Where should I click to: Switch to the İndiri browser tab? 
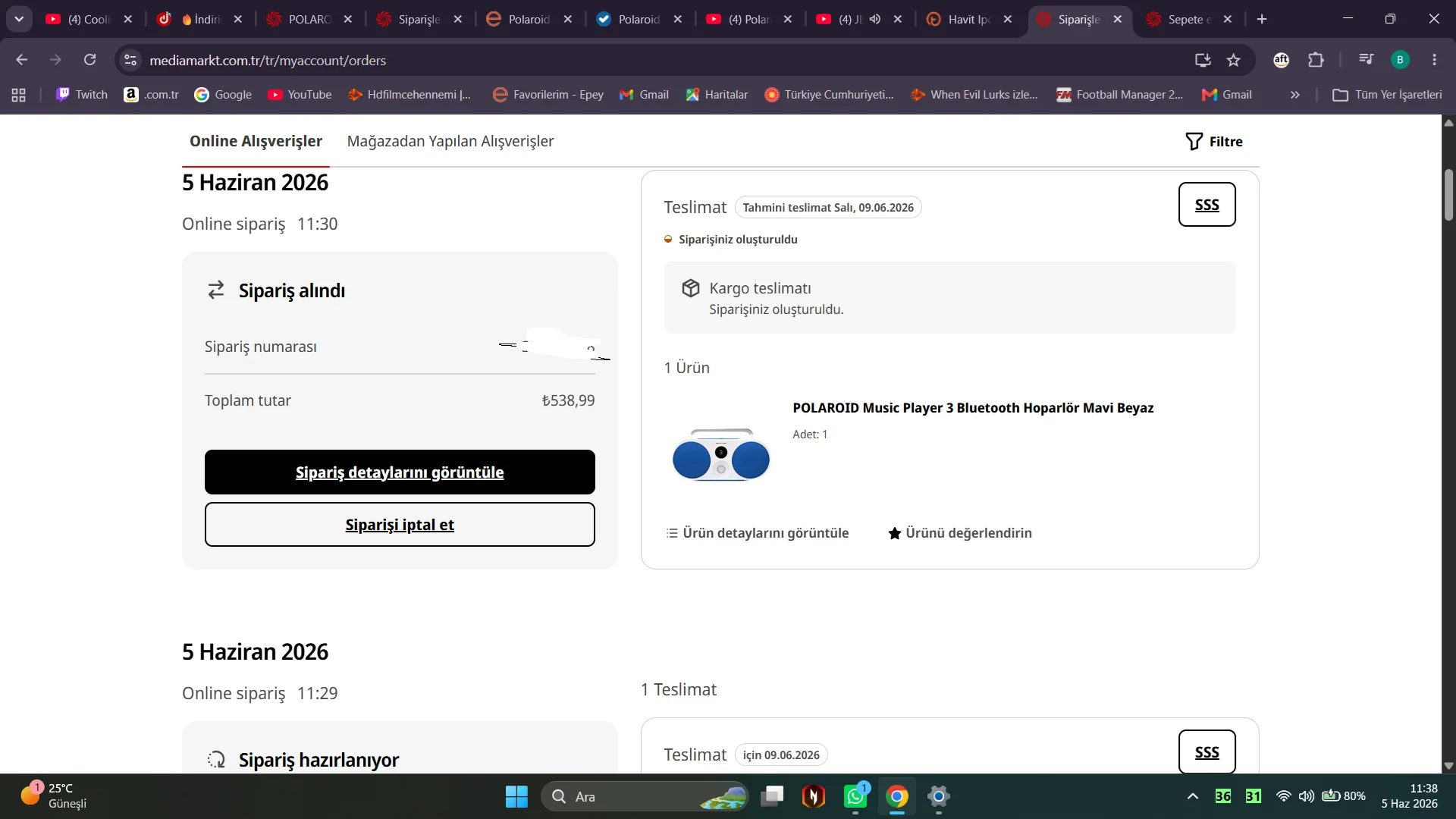click(200, 19)
